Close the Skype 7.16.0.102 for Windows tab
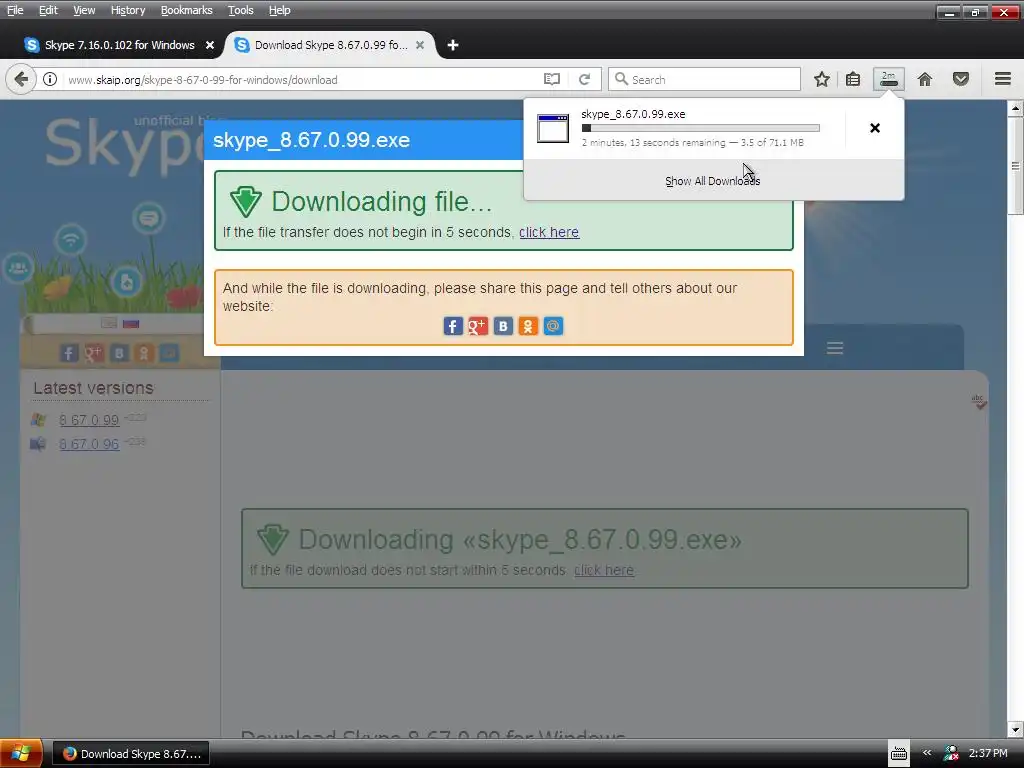This screenshot has width=1024, height=768. point(210,45)
